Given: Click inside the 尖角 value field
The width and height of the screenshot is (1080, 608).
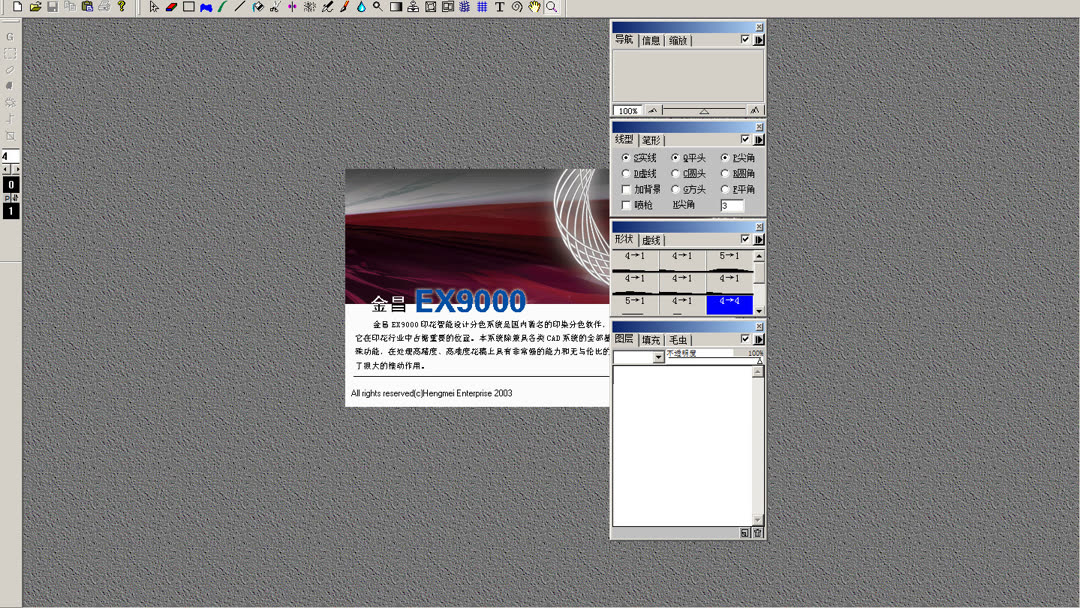Looking at the screenshot, I should (x=733, y=204).
